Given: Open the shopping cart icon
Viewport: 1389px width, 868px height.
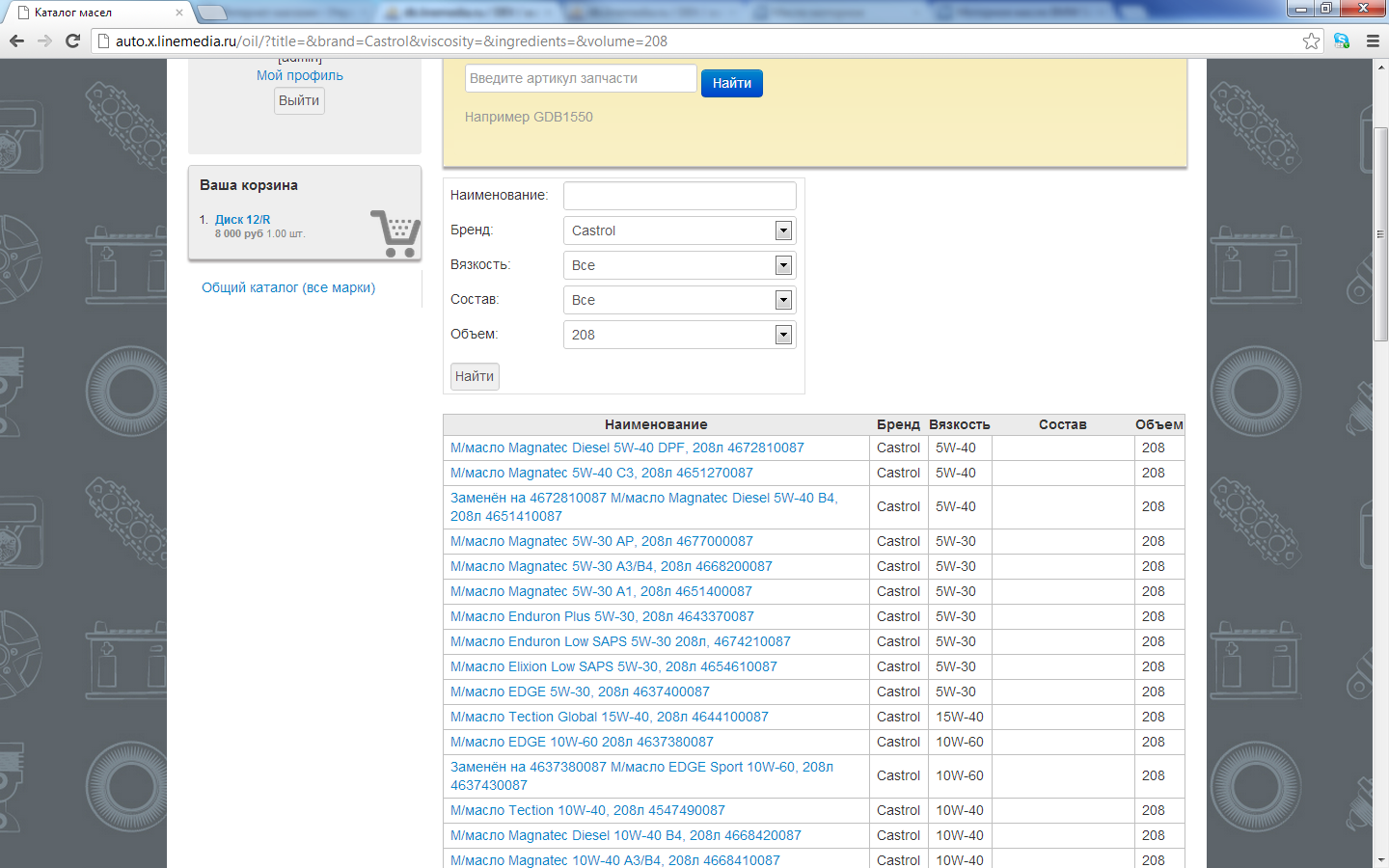Looking at the screenshot, I should tap(395, 233).
